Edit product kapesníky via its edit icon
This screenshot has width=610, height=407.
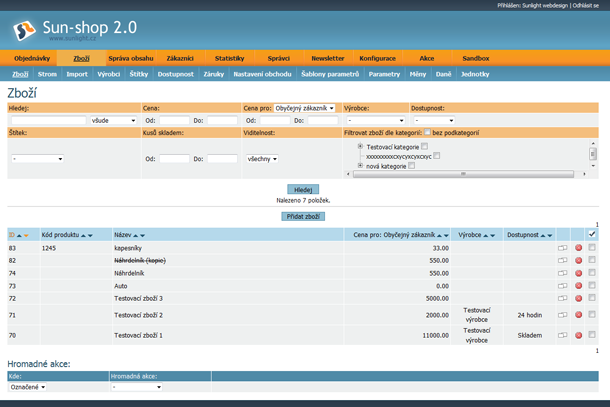tap(563, 248)
